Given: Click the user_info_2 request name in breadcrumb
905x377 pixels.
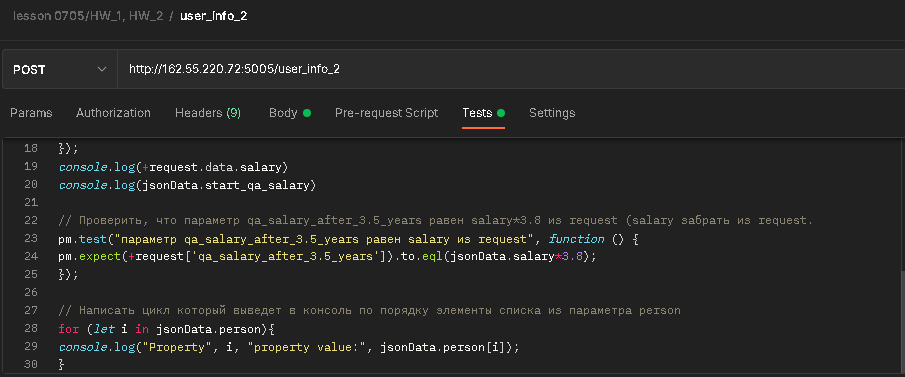Looking at the screenshot, I should tap(214, 16).
